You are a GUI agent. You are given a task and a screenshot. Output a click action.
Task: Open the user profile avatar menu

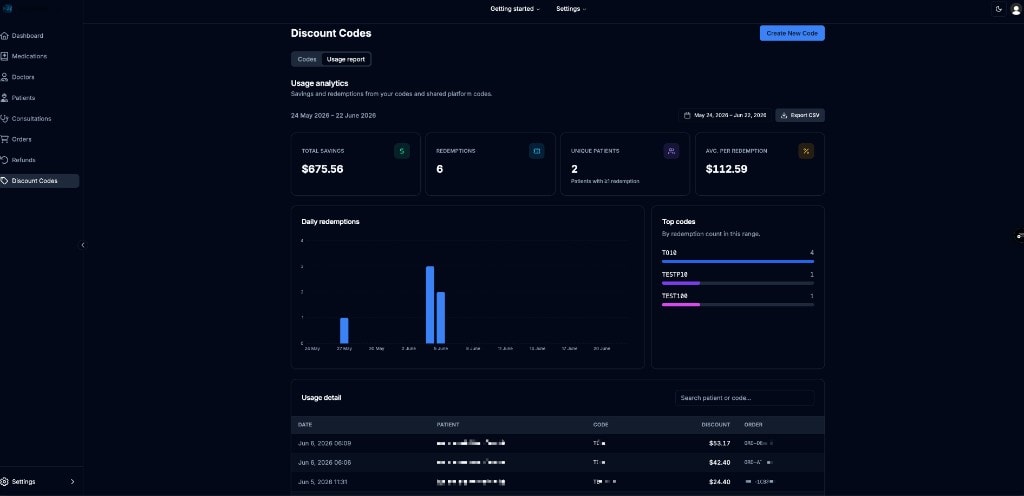(1016, 9)
